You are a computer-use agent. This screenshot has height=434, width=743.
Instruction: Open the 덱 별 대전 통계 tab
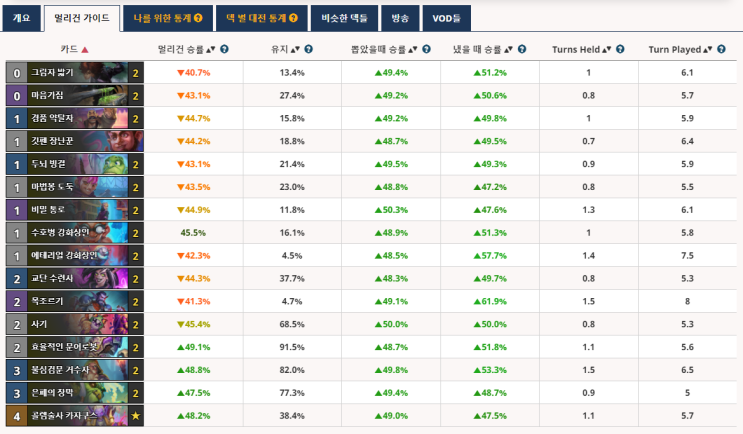coord(262,18)
